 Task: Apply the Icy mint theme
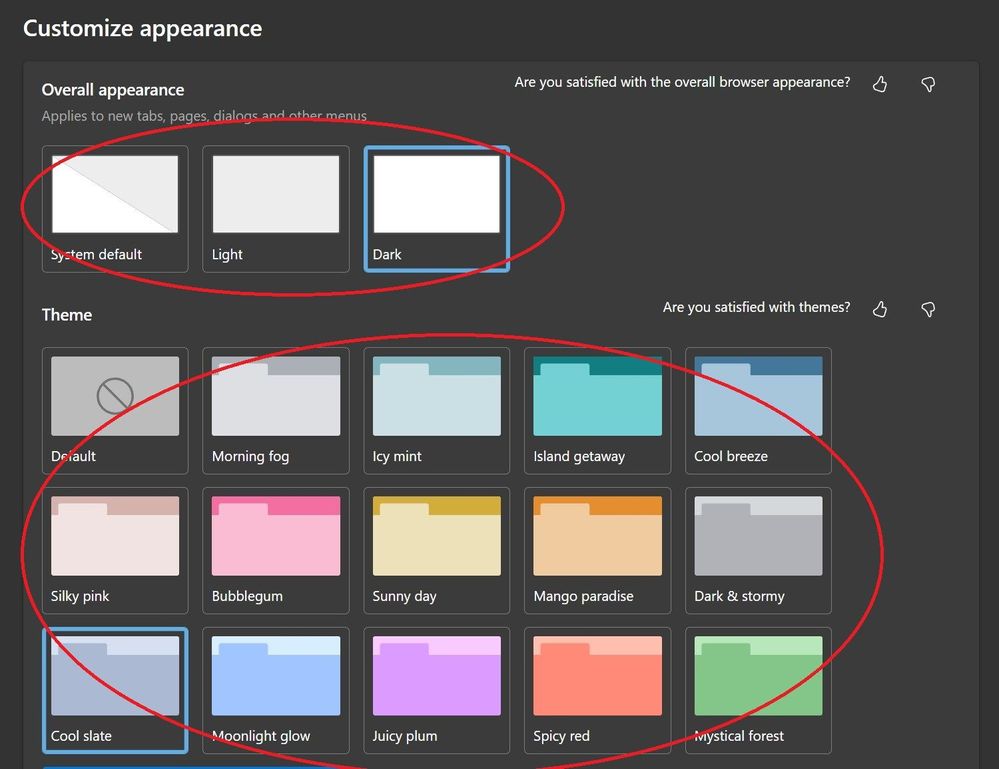pos(436,410)
